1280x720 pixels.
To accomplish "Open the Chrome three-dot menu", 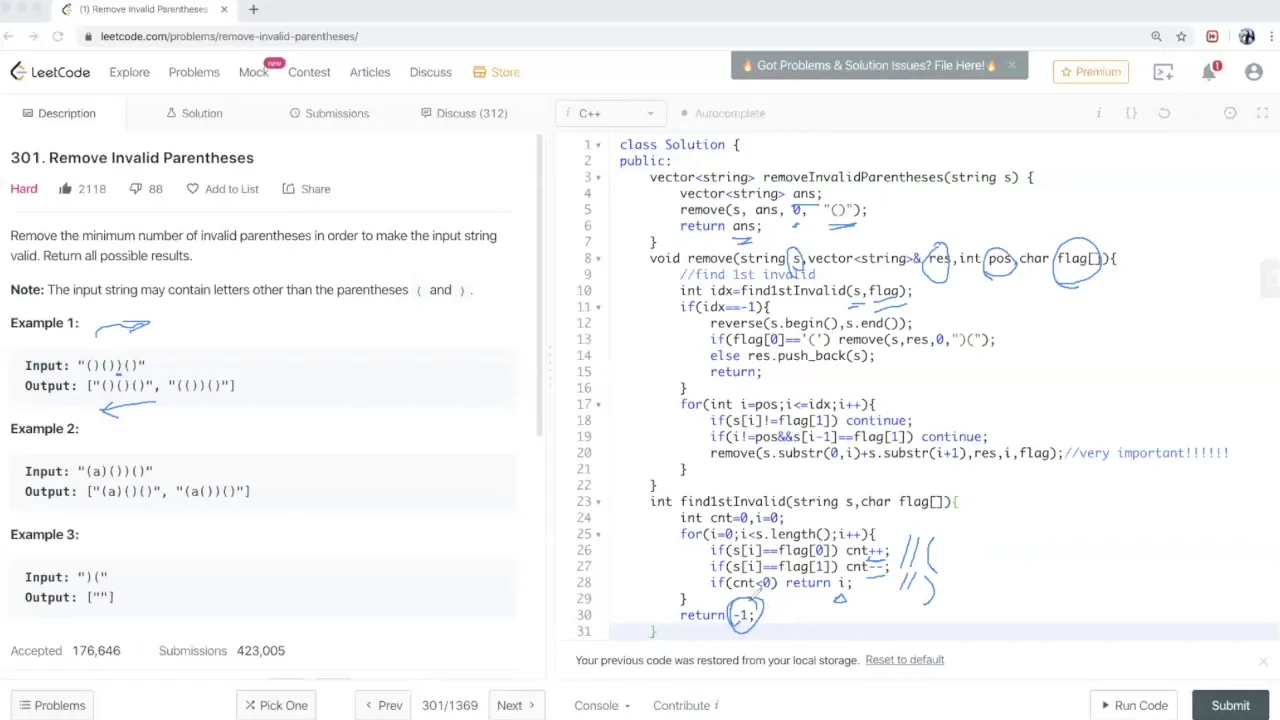I will (x=1269, y=36).
